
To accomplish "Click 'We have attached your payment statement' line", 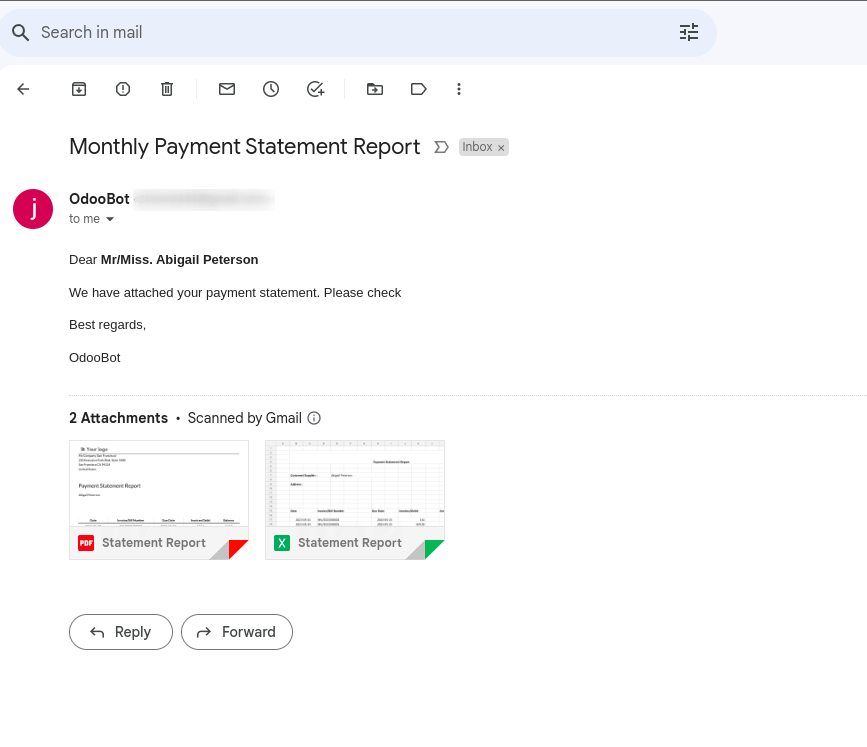I will tap(235, 292).
